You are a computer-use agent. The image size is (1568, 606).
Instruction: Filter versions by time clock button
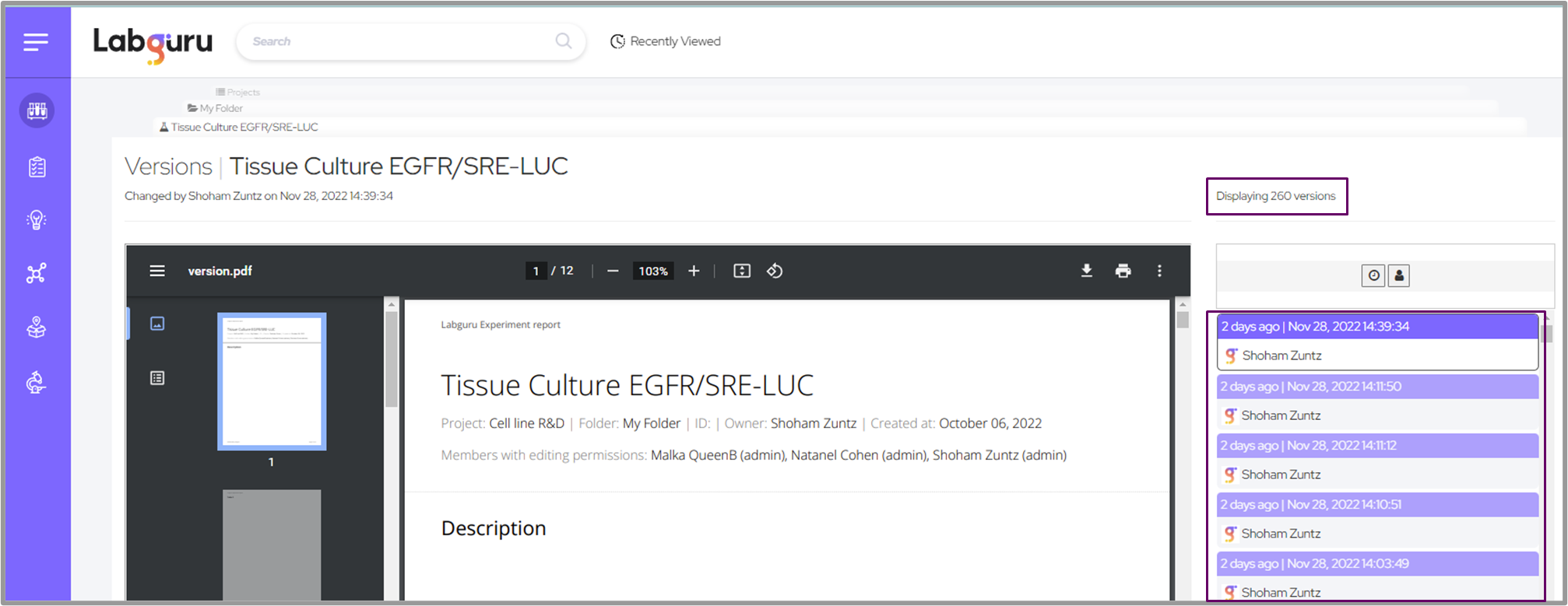[x=1373, y=275]
